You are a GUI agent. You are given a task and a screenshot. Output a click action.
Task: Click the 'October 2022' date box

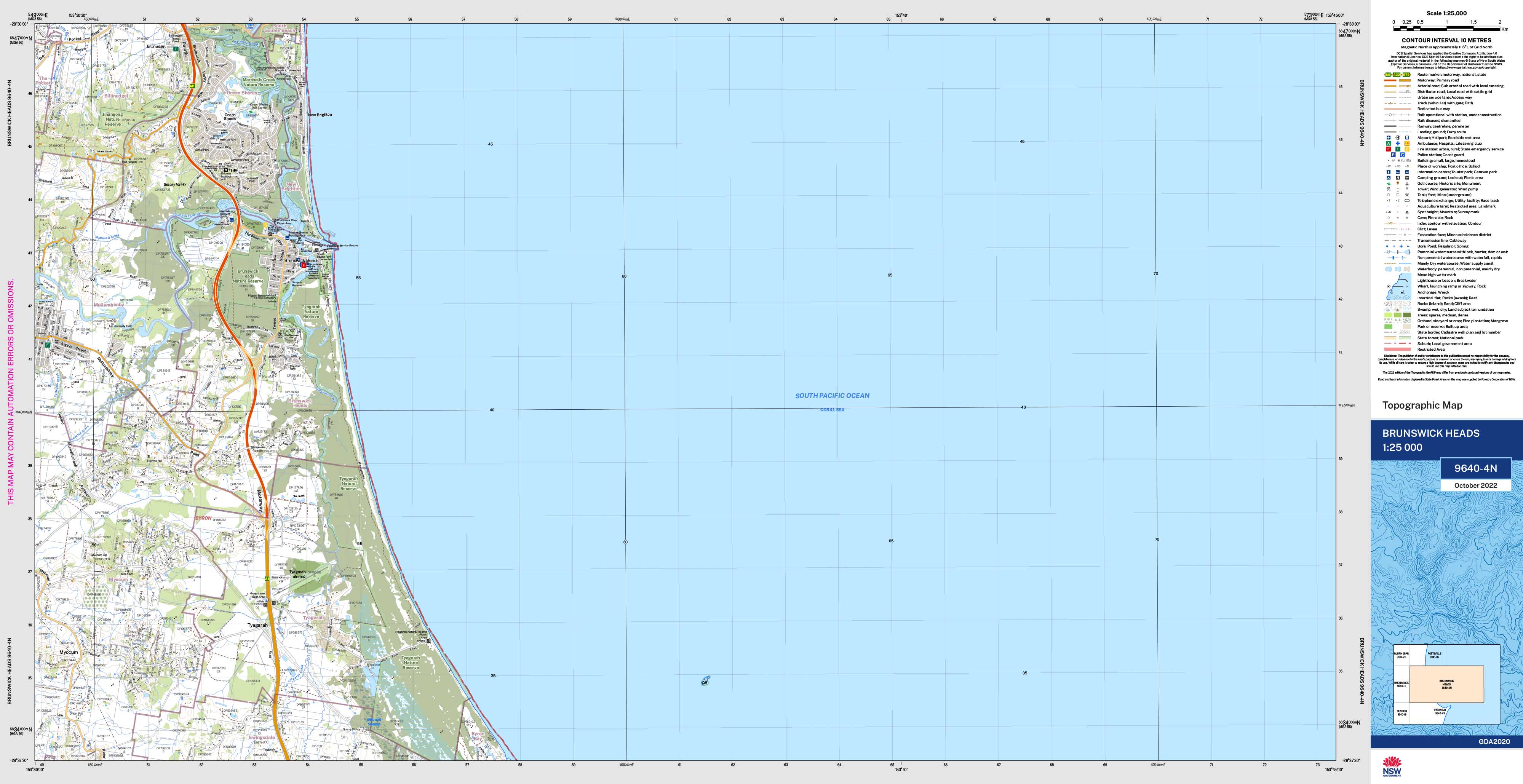(x=1476, y=485)
